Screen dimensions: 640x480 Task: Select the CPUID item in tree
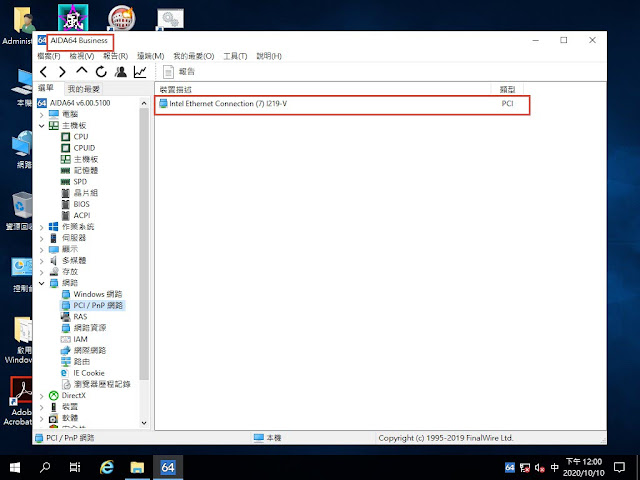84,148
